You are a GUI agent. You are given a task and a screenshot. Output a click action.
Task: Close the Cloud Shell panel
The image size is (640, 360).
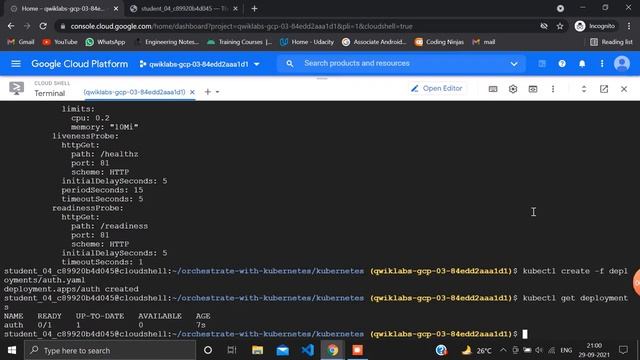(x=624, y=89)
